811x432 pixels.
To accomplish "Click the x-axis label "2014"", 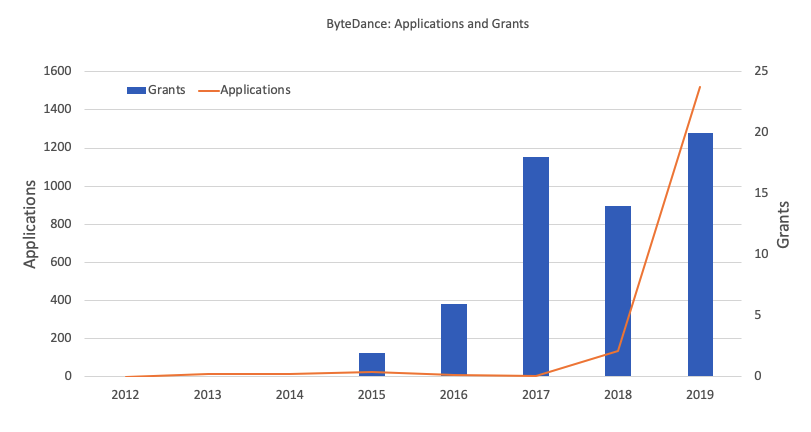I will pos(290,395).
